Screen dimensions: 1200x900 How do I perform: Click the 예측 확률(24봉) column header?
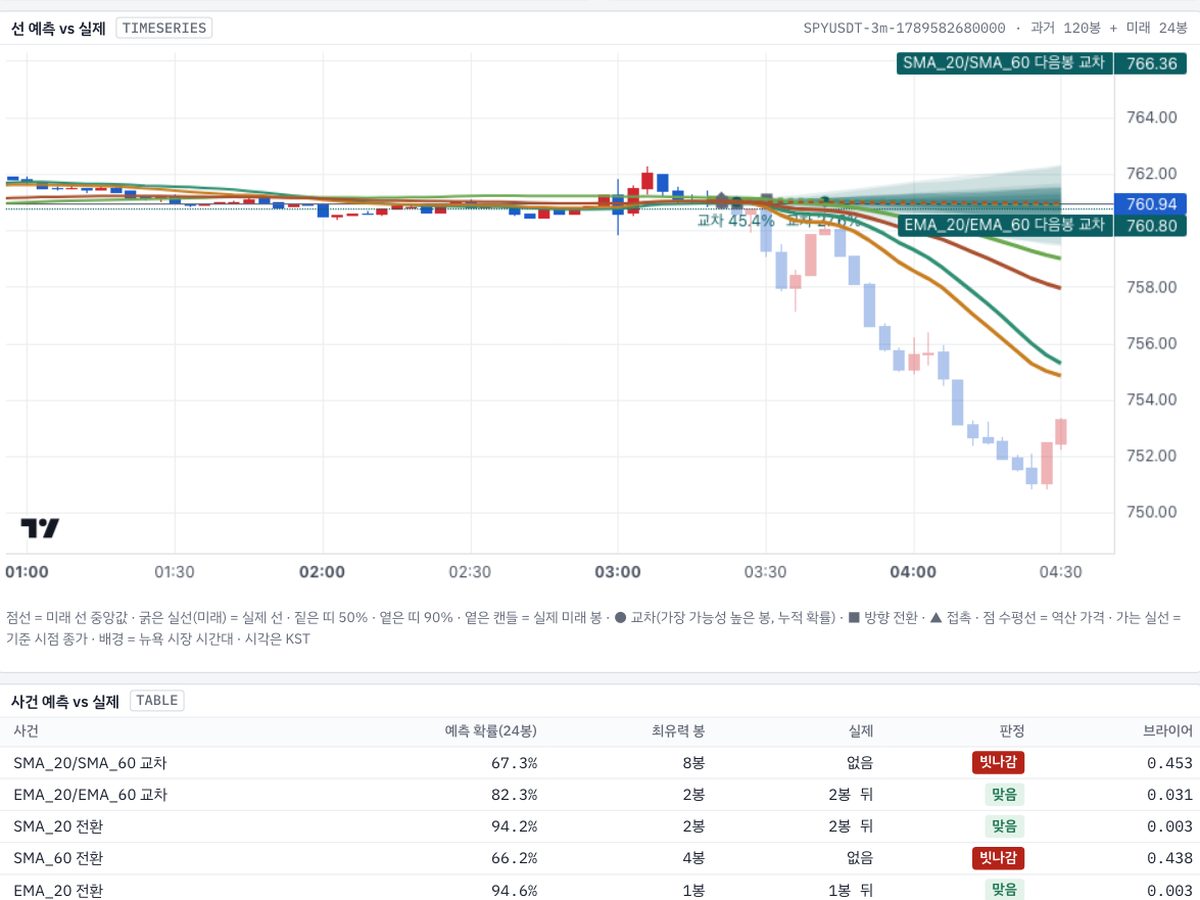491,731
